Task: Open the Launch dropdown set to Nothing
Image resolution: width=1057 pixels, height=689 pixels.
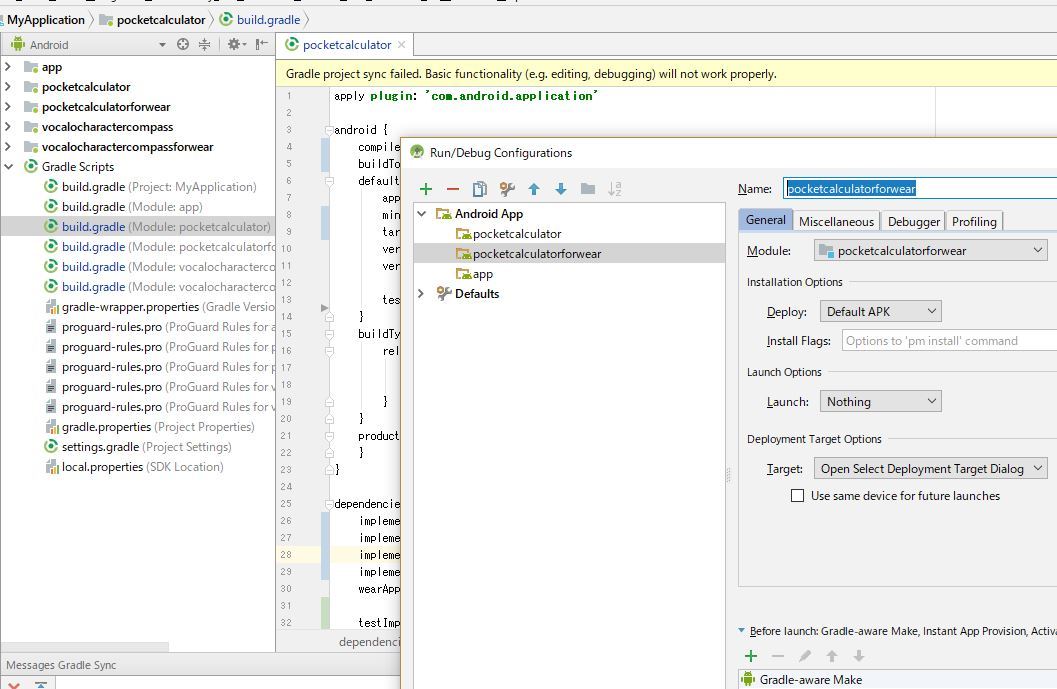Action: [x=880, y=402]
